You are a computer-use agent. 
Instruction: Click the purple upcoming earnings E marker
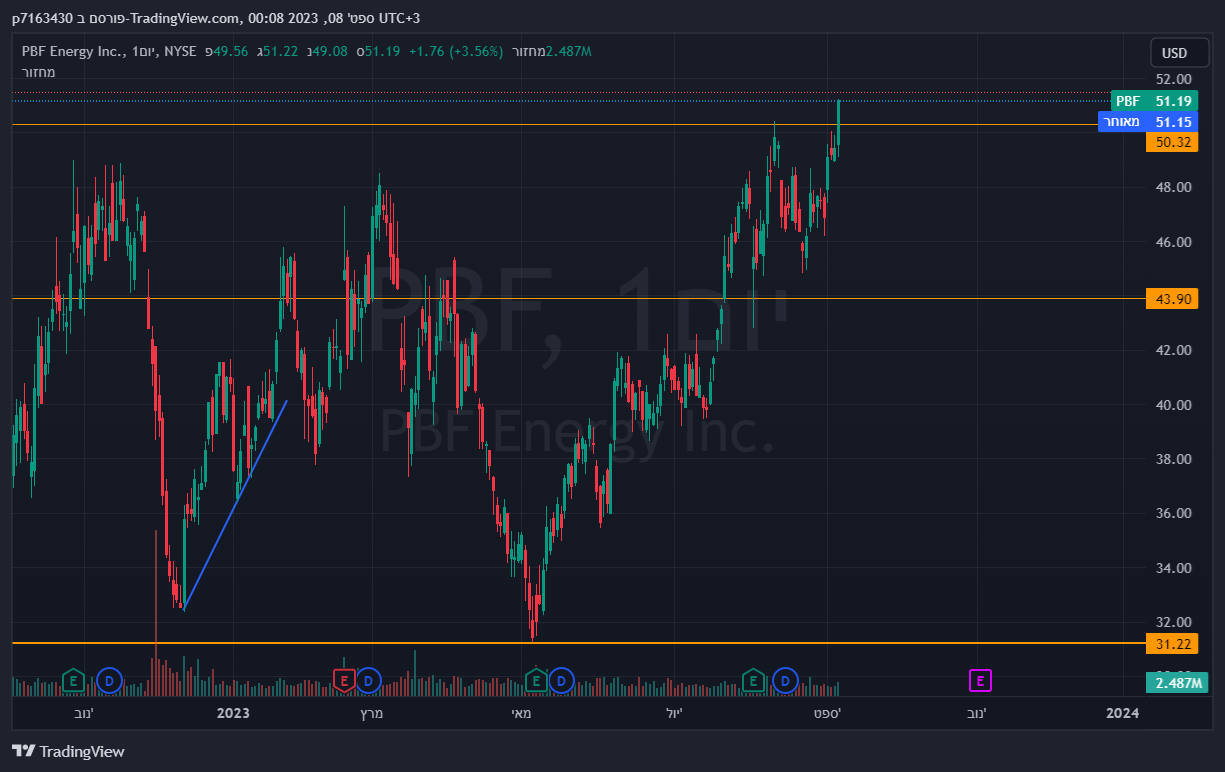tap(980, 681)
